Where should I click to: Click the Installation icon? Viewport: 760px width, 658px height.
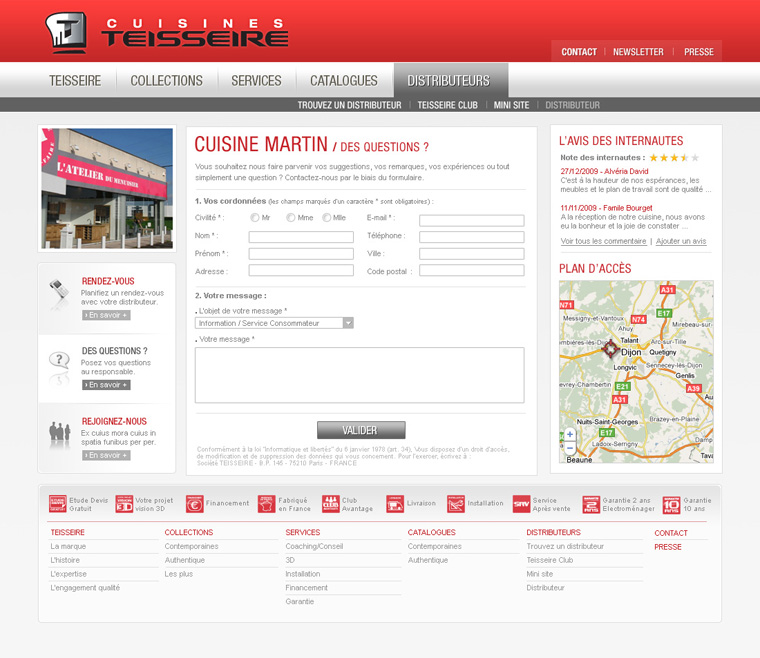coord(456,504)
